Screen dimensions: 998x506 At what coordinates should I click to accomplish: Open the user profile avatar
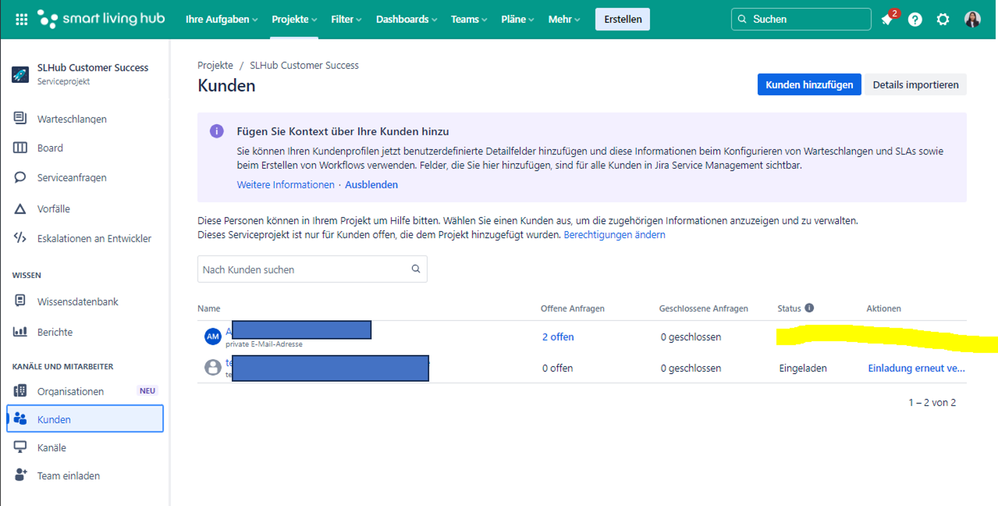pyautogui.click(x=973, y=19)
